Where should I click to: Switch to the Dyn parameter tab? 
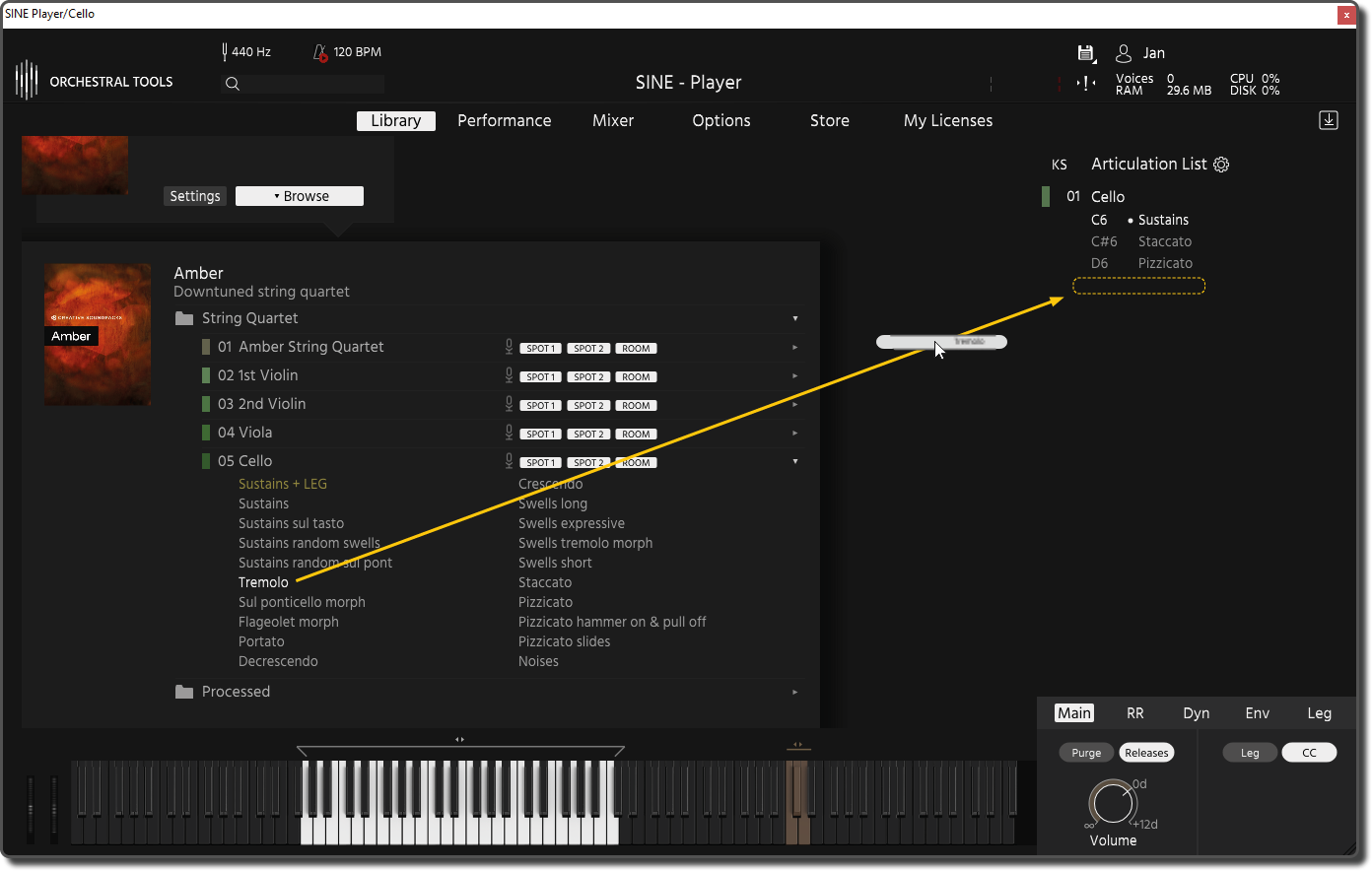pos(1197,713)
